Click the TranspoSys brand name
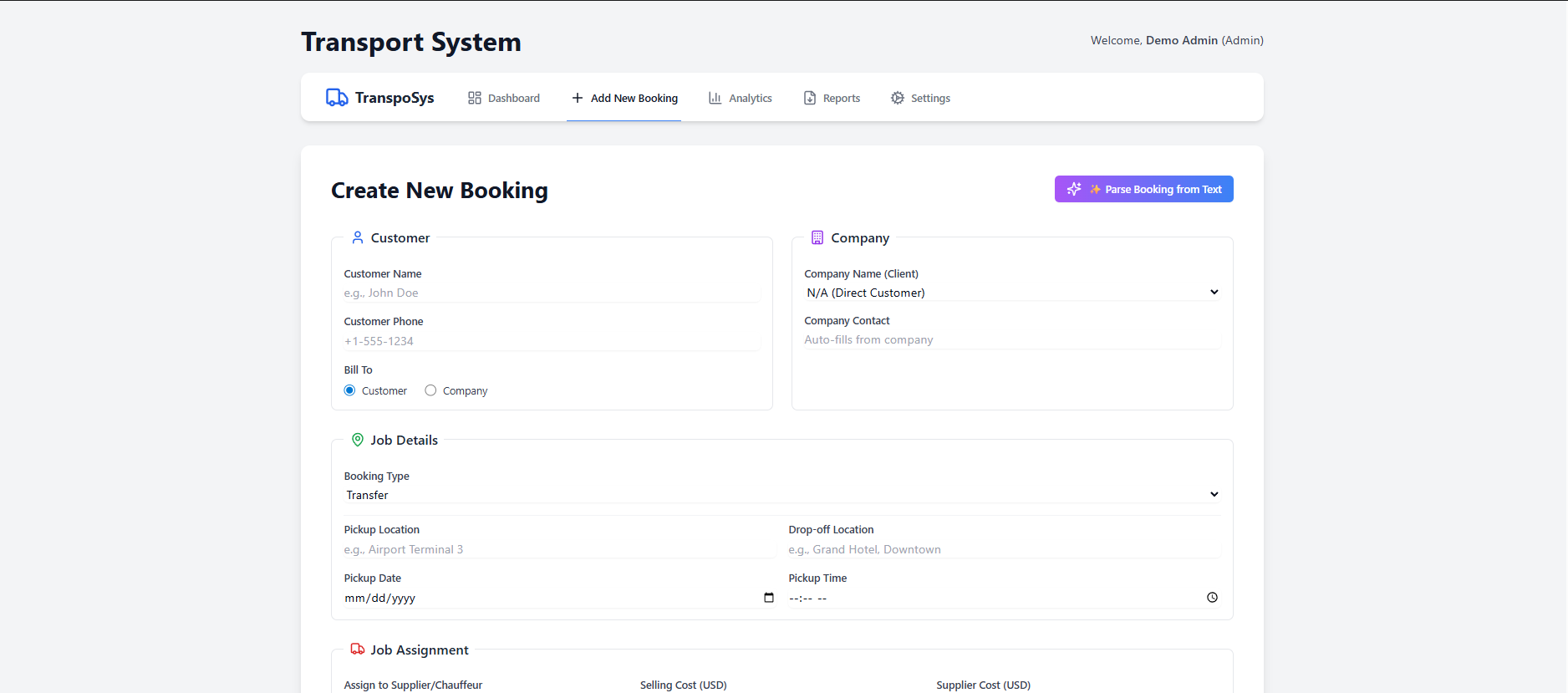The height and width of the screenshot is (693, 1568). coord(395,98)
